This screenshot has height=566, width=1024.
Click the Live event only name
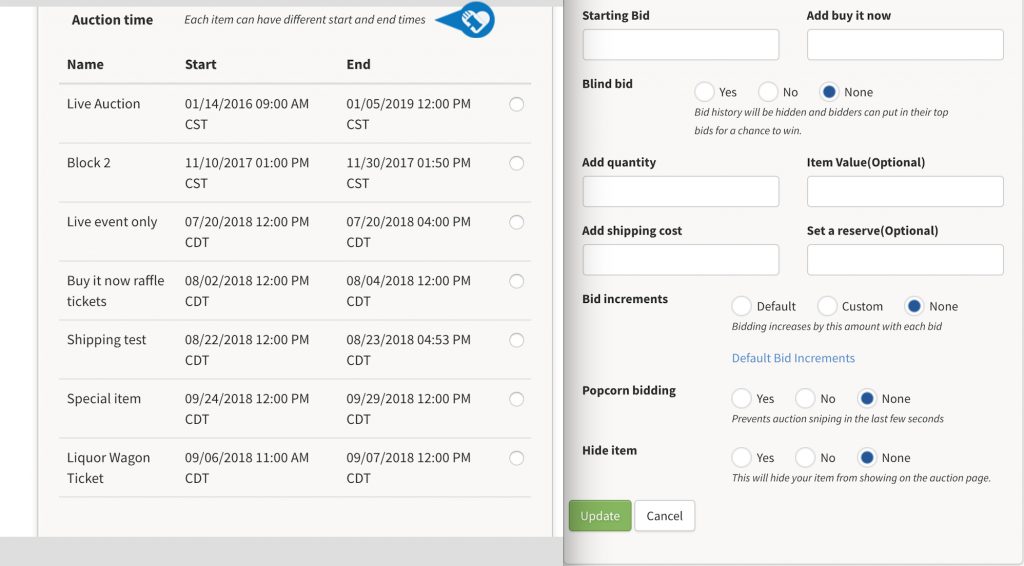click(112, 222)
